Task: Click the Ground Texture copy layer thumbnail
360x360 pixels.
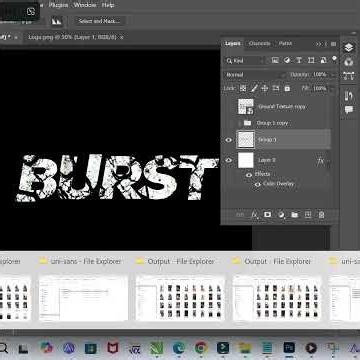Action: pyautogui.click(x=246, y=107)
